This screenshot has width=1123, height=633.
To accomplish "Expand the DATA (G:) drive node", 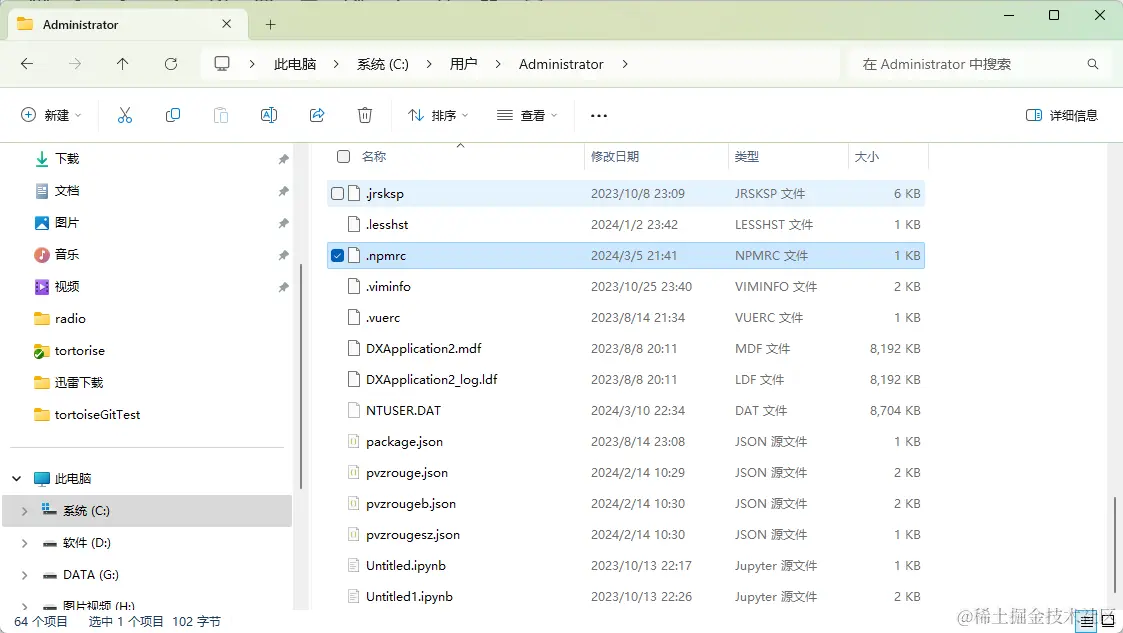I will point(24,575).
